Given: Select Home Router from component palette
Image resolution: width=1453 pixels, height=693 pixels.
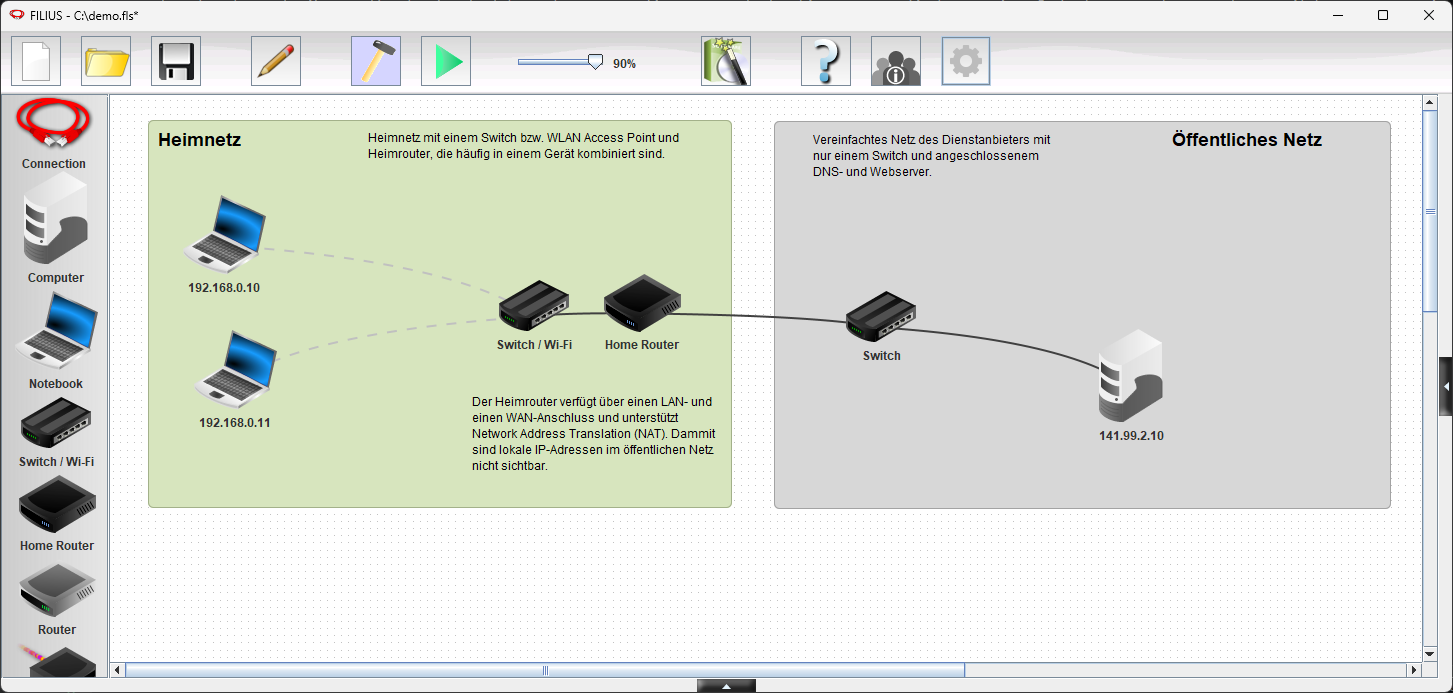Looking at the screenshot, I should 57,506.
